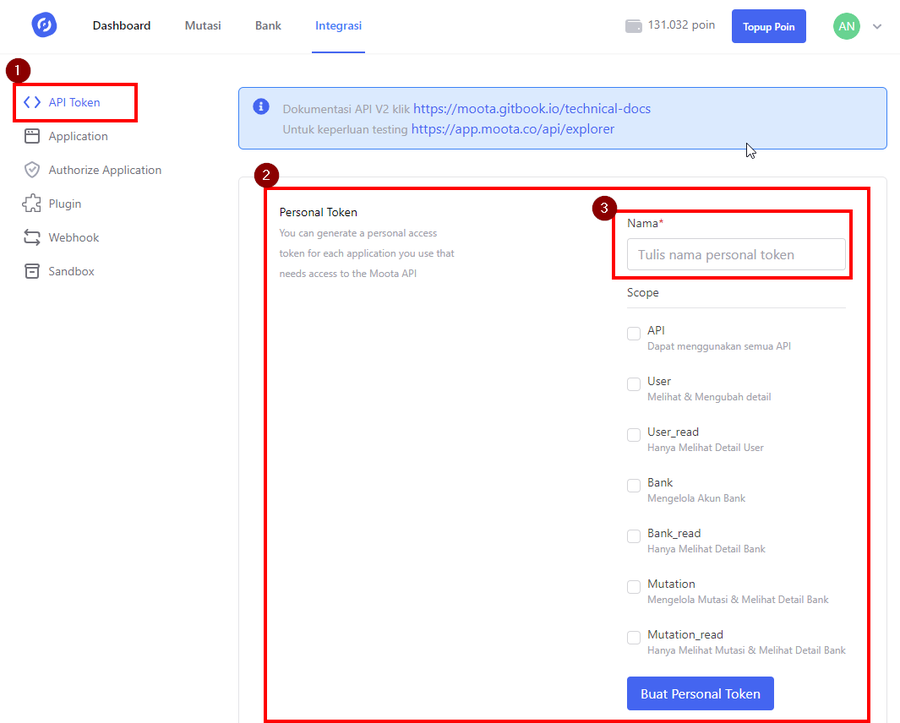This screenshot has width=900, height=723.
Task: Click the Application window icon in sidebar
Action: click(x=32, y=136)
